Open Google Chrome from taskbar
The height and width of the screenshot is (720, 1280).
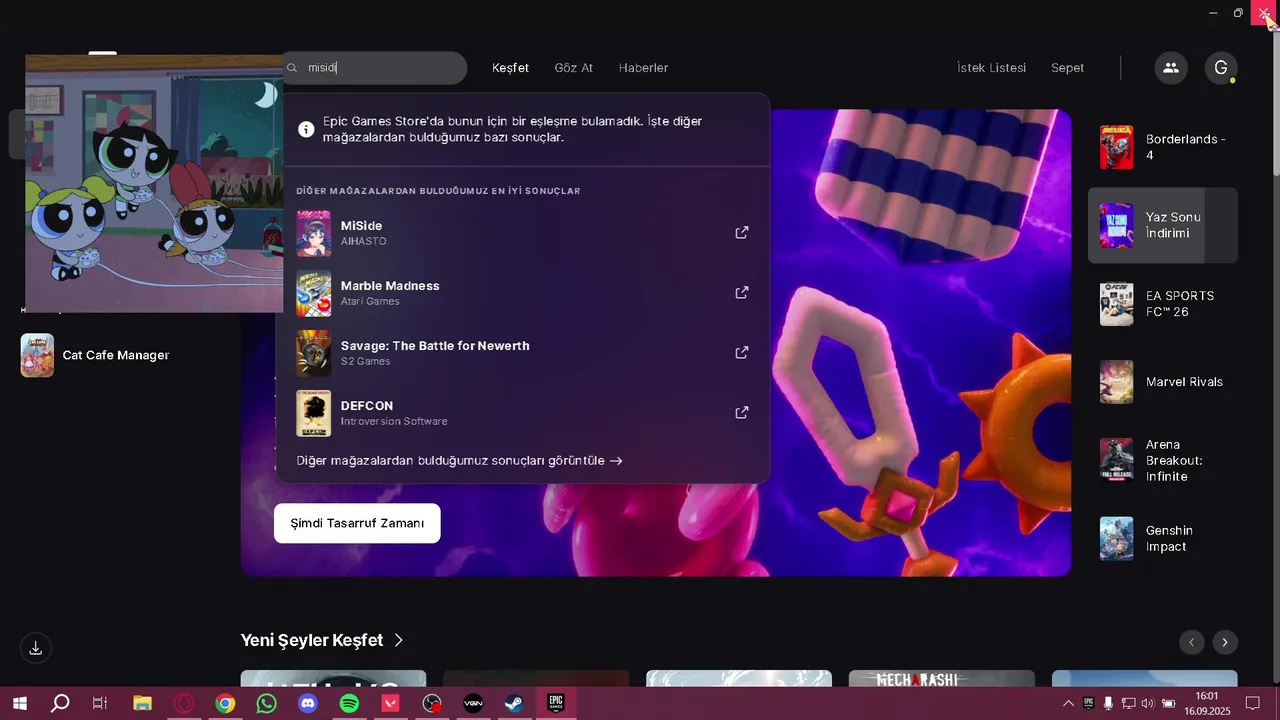click(x=225, y=703)
